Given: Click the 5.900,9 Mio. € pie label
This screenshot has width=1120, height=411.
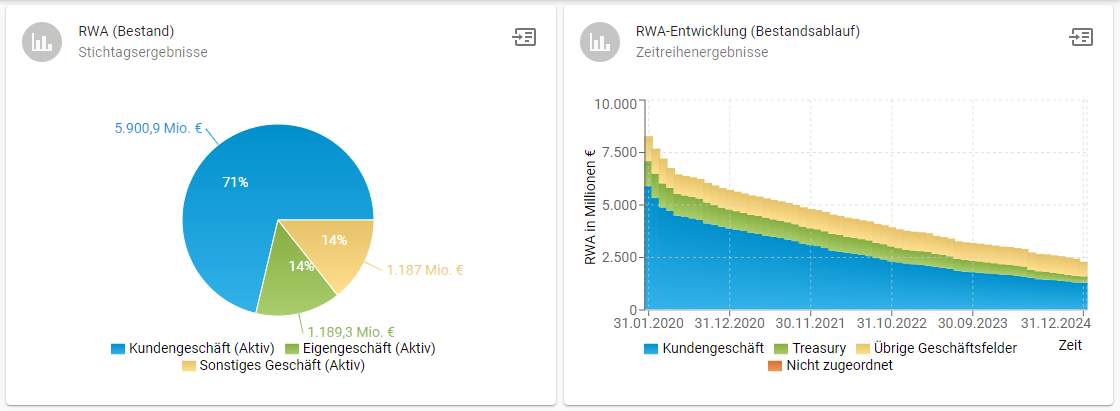Looking at the screenshot, I should (158, 128).
